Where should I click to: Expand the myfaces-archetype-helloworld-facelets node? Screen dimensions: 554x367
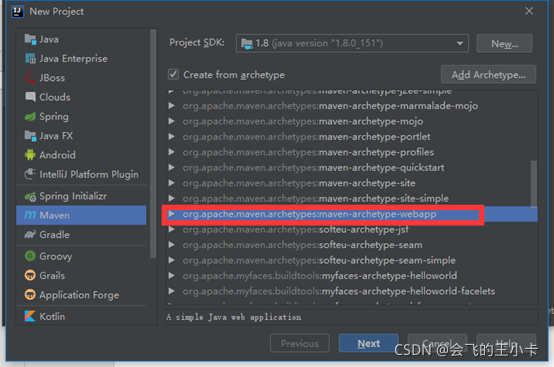click(x=172, y=291)
